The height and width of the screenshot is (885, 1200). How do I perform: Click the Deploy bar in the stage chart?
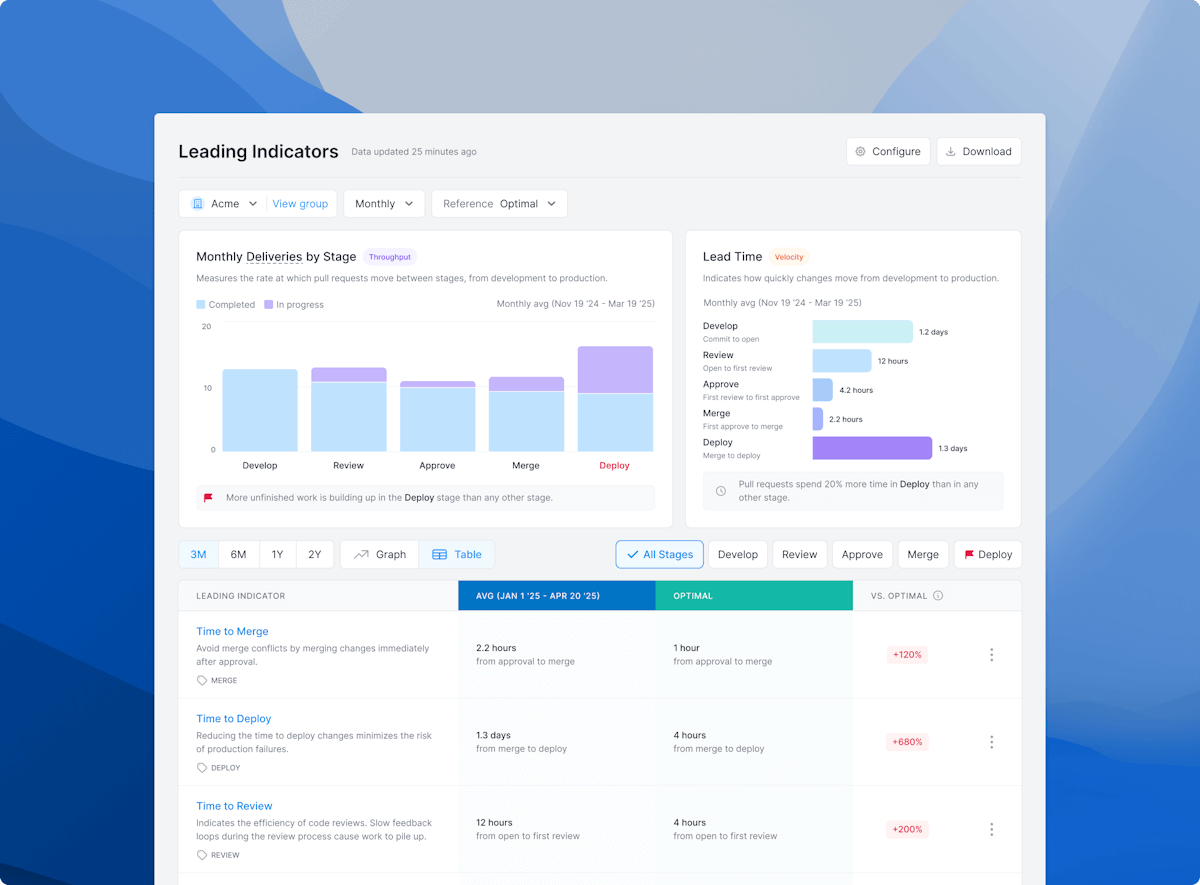coord(614,400)
